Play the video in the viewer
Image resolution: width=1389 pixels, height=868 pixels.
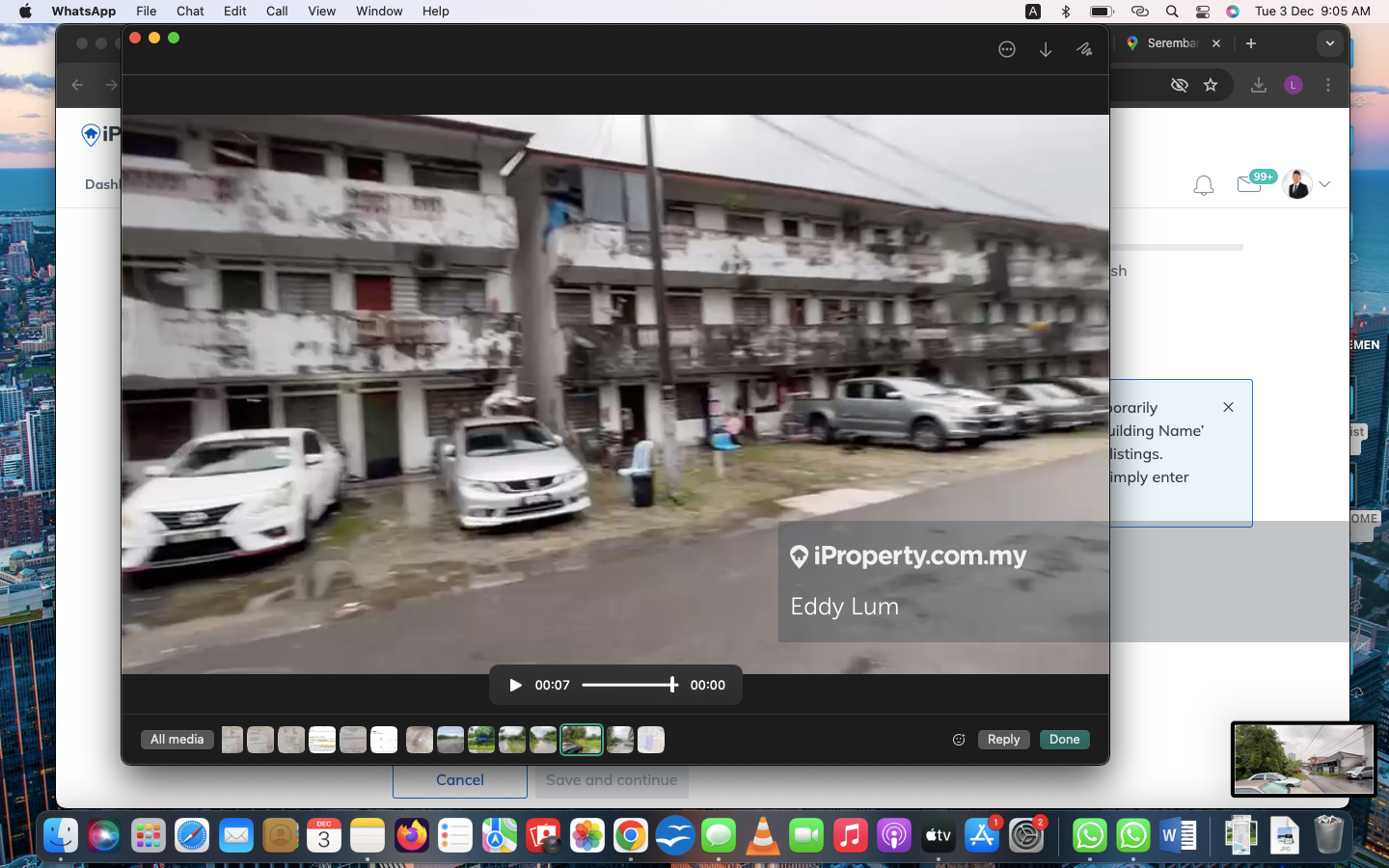[x=515, y=685]
